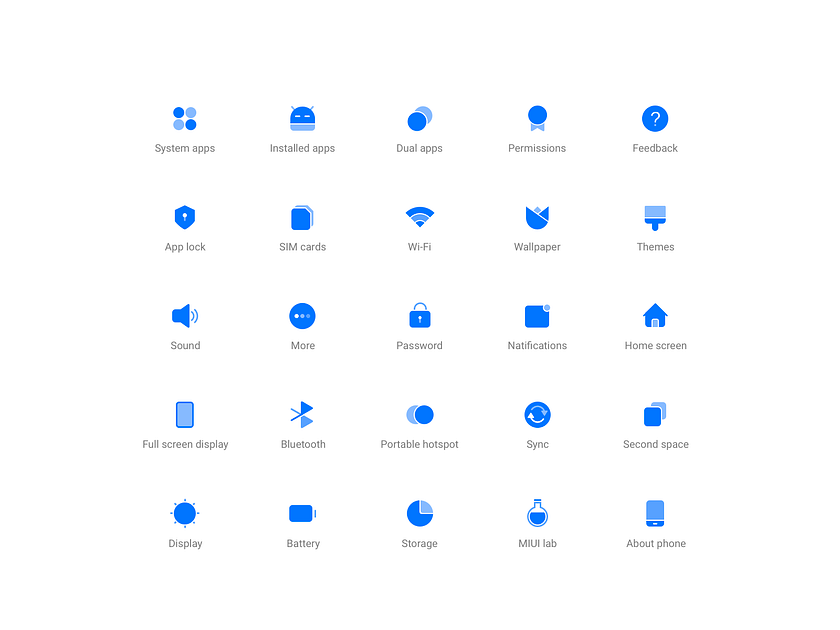Select the Themes brush icon
840x630 pixels.
pyautogui.click(x=655, y=217)
